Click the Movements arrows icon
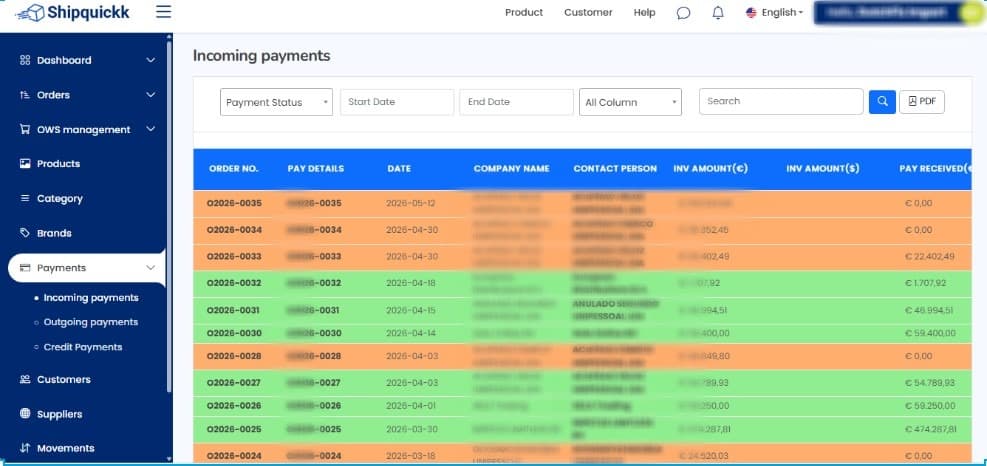 point(25,448)
